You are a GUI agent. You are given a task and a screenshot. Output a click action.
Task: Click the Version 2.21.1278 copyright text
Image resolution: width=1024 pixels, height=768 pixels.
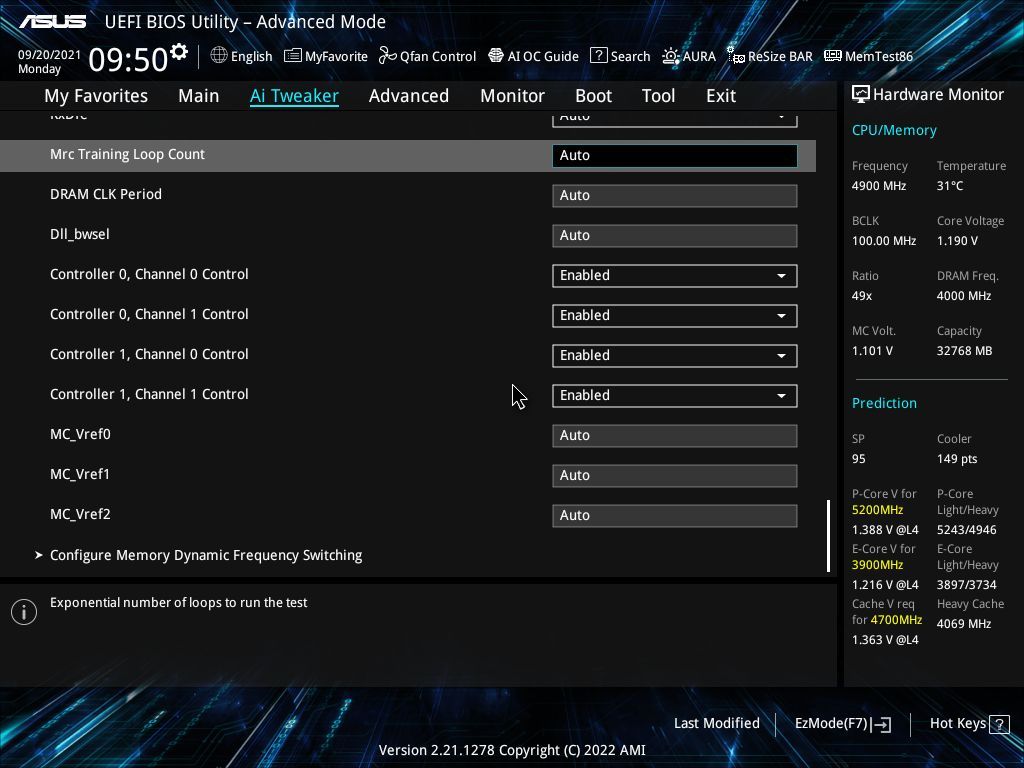click(x=512, y=750)
